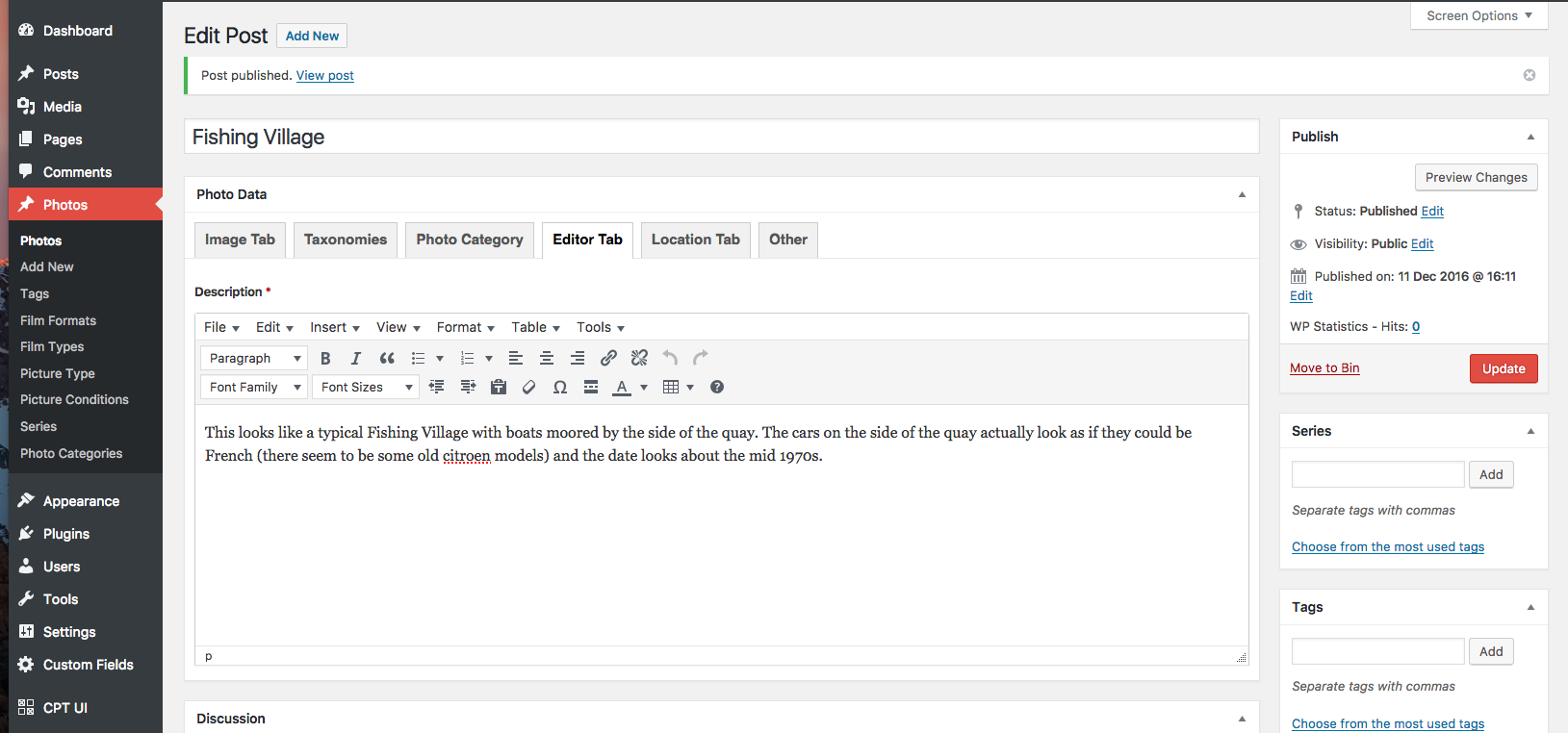Open the Font Family dropdown
The image size is (1568, 733).
pos(254,387)
